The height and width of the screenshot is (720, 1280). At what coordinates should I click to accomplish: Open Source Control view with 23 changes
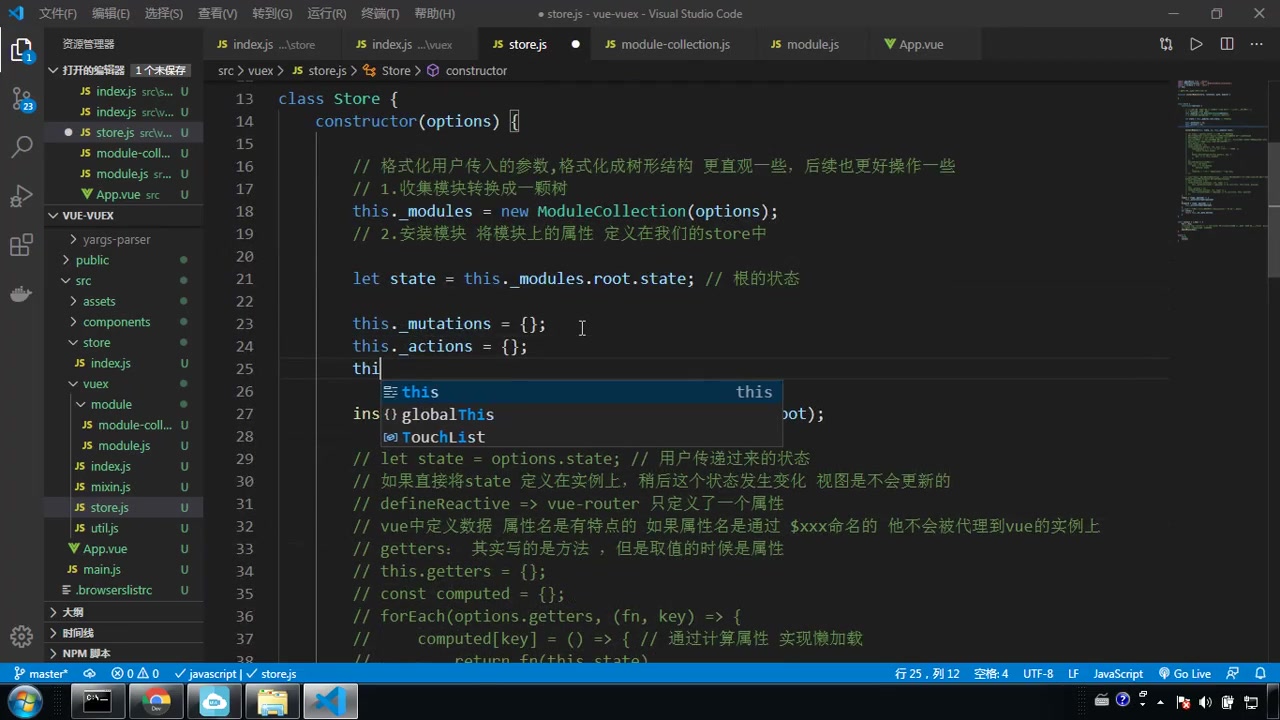(x=22, y=99)
